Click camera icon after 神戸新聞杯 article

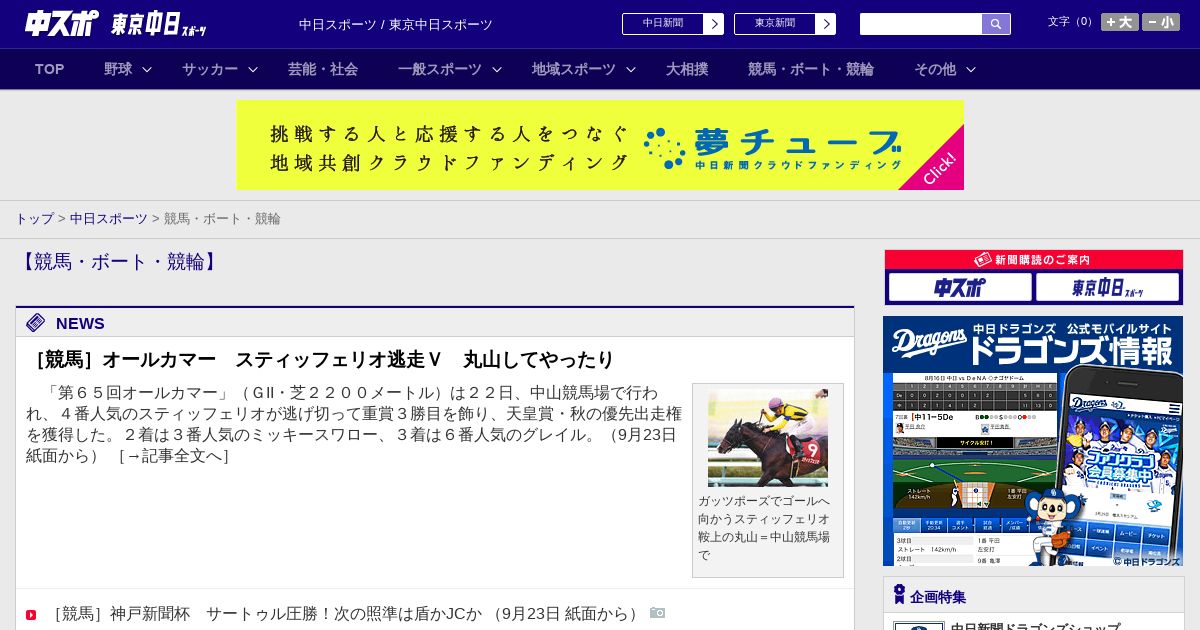657,613
